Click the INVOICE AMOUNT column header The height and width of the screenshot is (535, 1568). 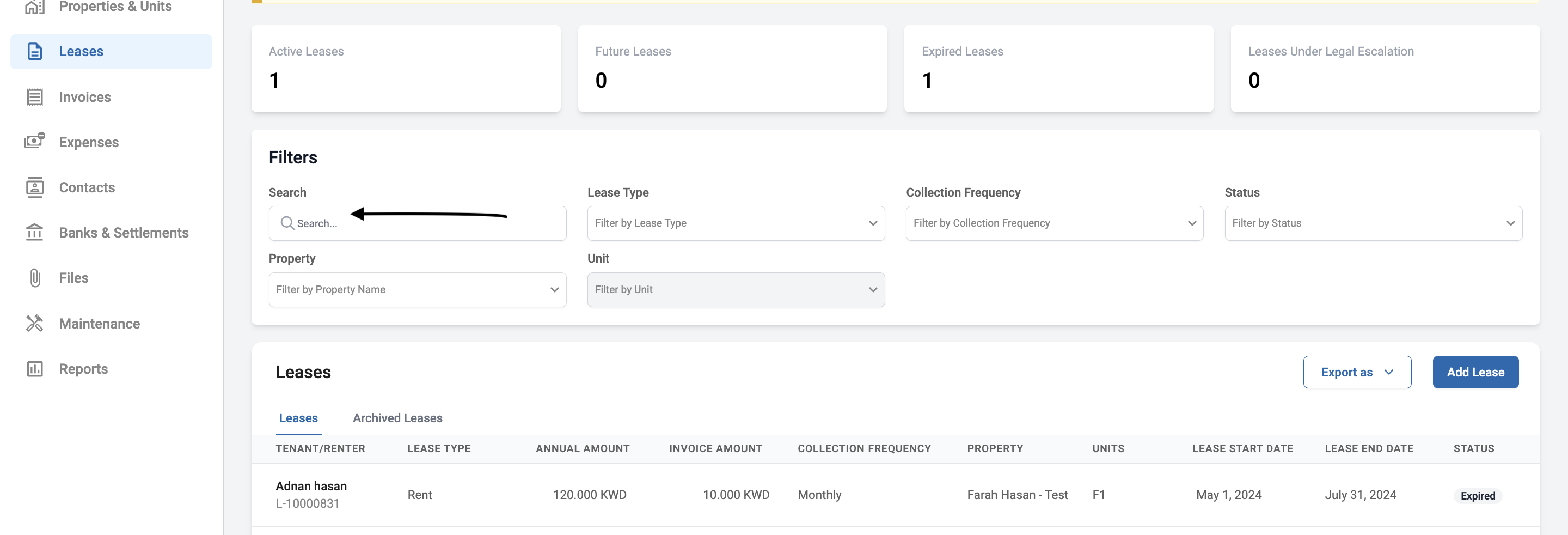click(716, 448)
